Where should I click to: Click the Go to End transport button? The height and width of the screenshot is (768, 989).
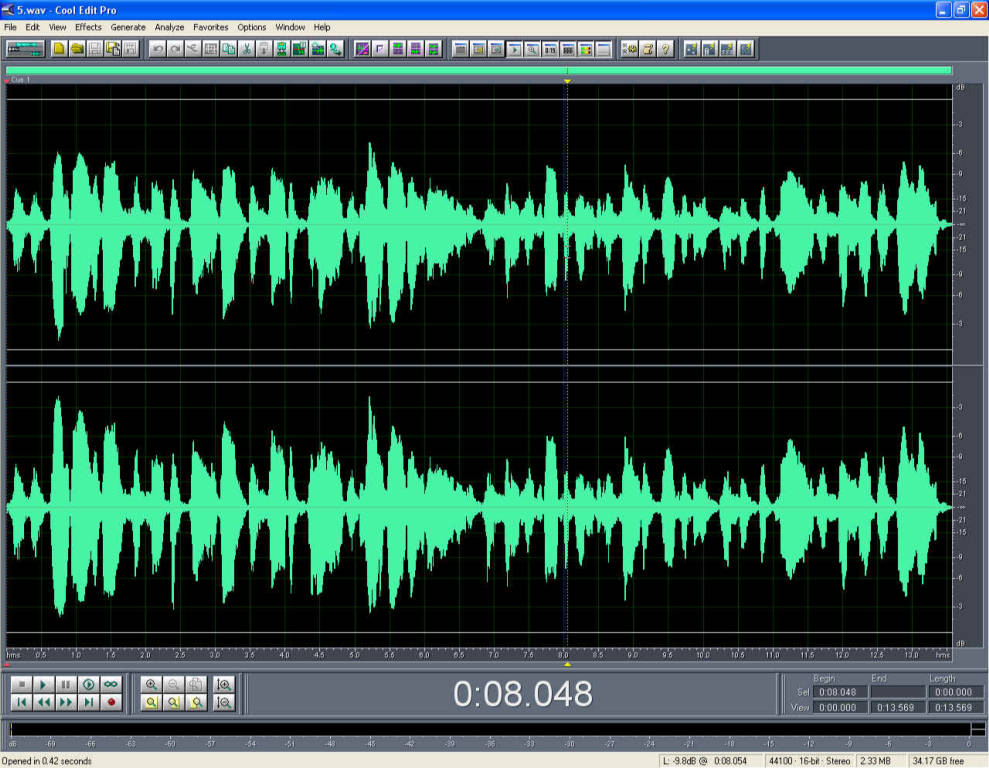pos(89,703)
